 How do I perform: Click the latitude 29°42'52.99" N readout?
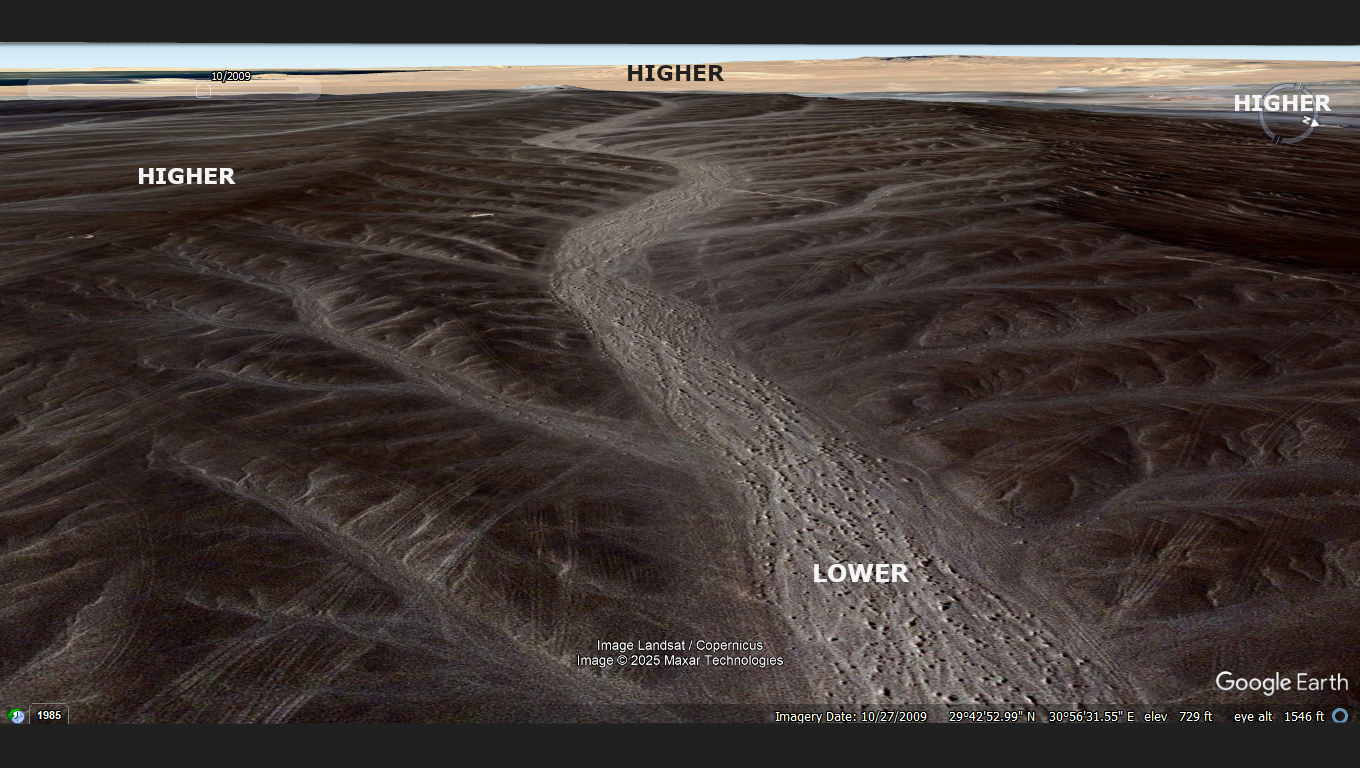click(992, 716)
